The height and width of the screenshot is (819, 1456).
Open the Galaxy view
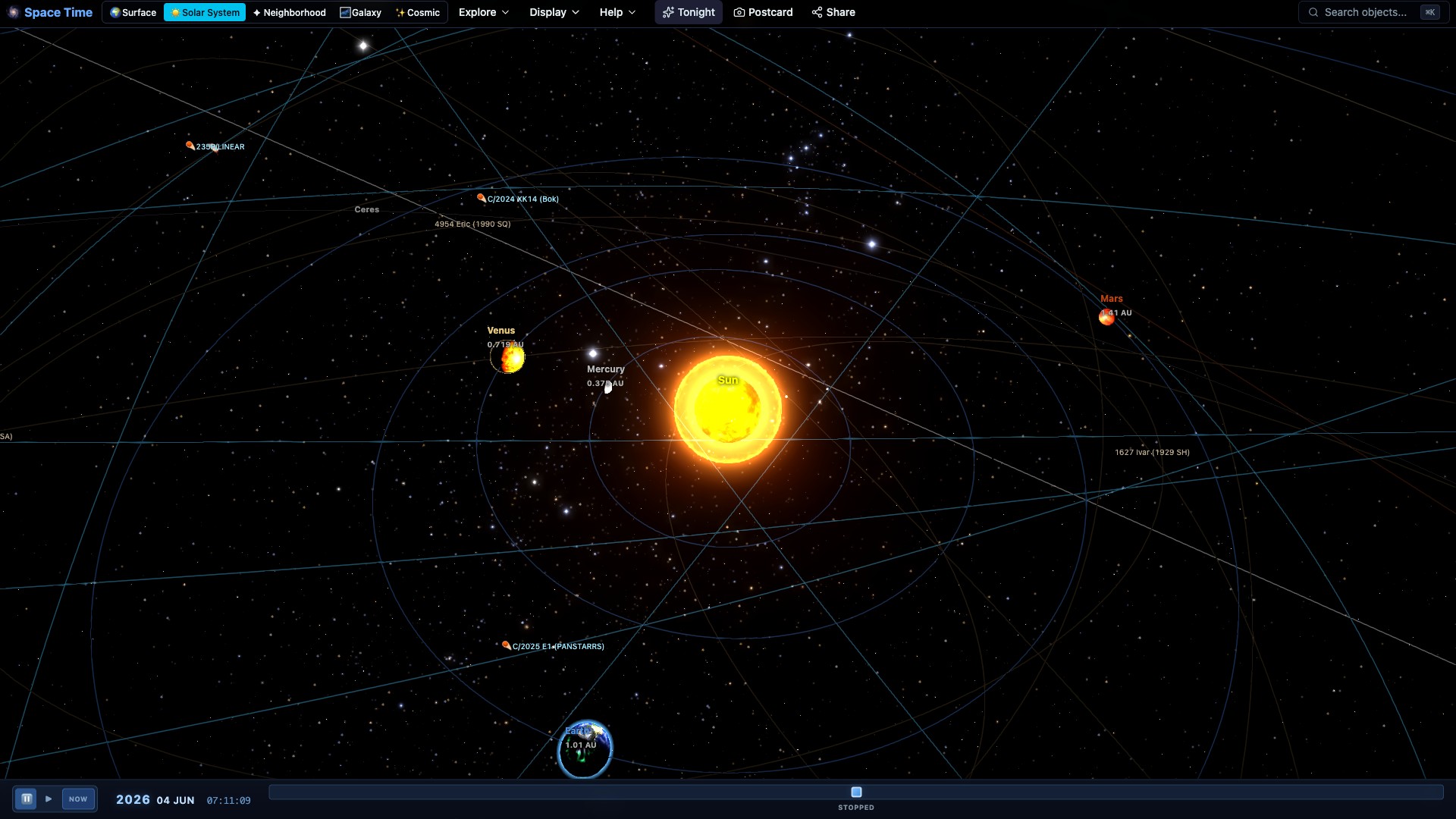361,12
